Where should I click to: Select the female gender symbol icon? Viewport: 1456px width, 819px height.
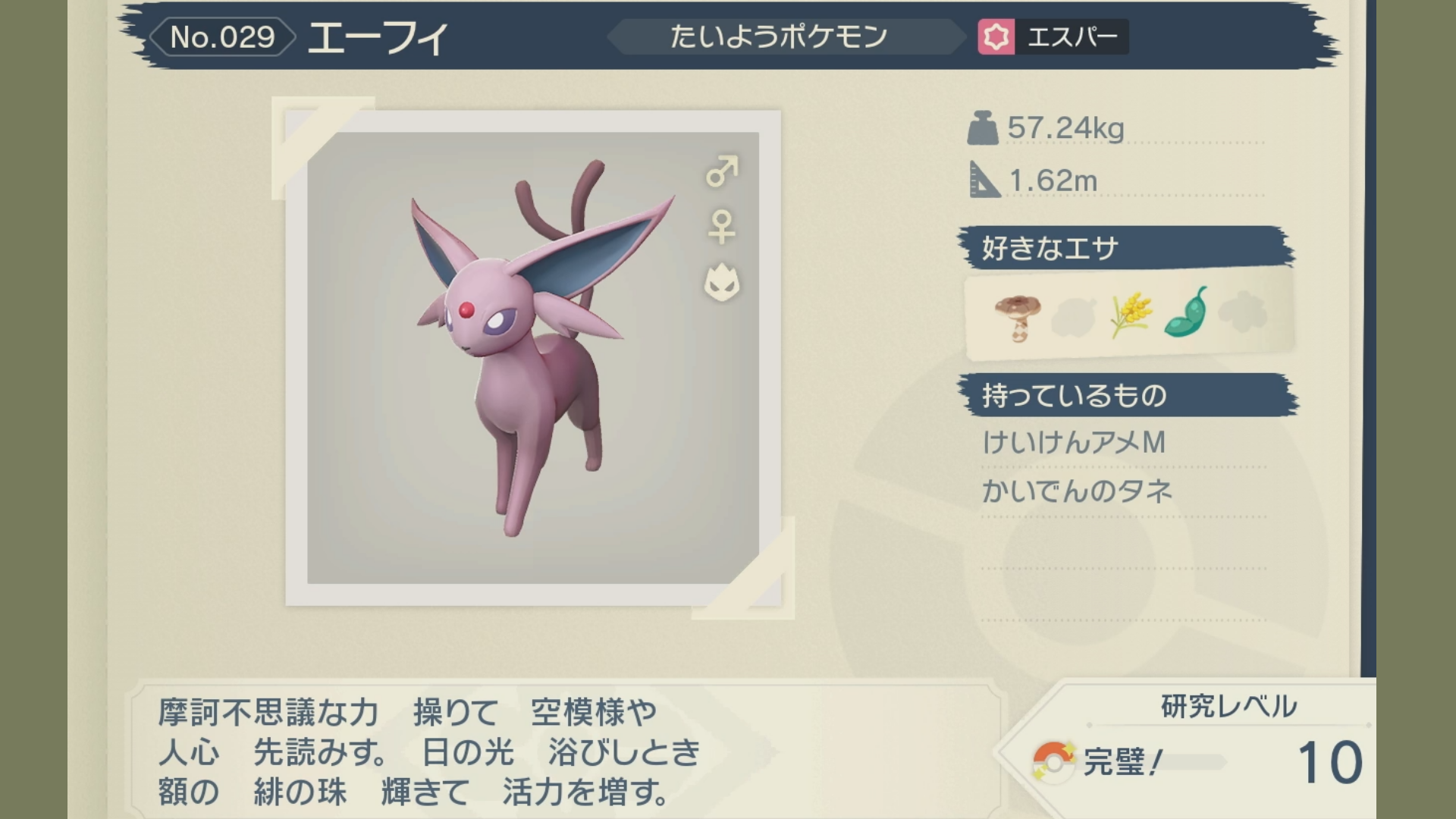pyautogui.click(x=721, y=227)
